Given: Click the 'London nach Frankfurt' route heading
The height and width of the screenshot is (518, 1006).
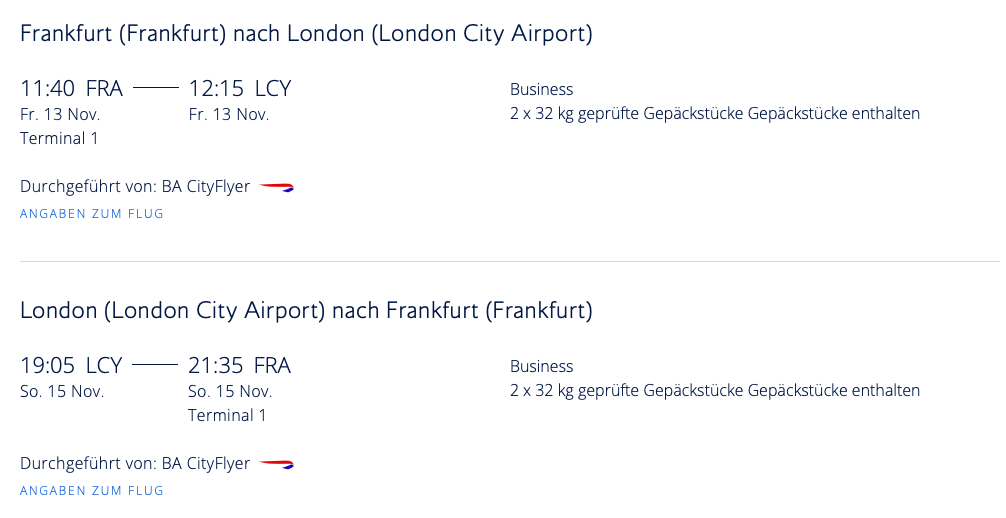Looking at the screenshot, I should (x=306, y=311).
